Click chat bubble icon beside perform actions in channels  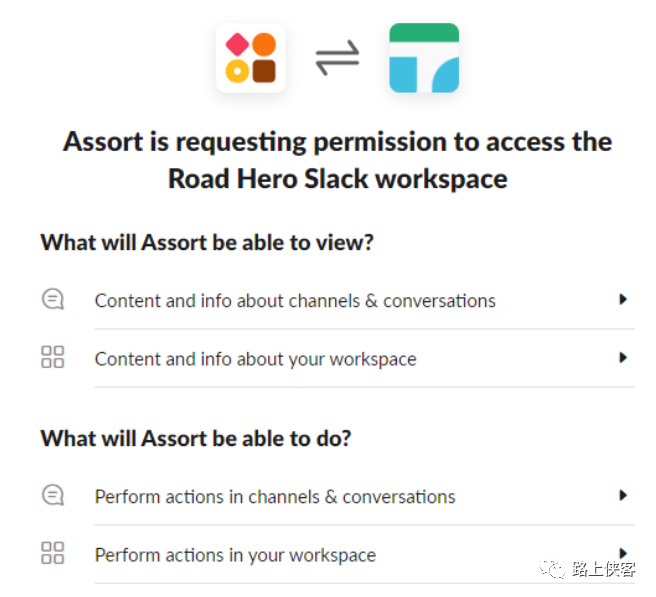(53, 495)
